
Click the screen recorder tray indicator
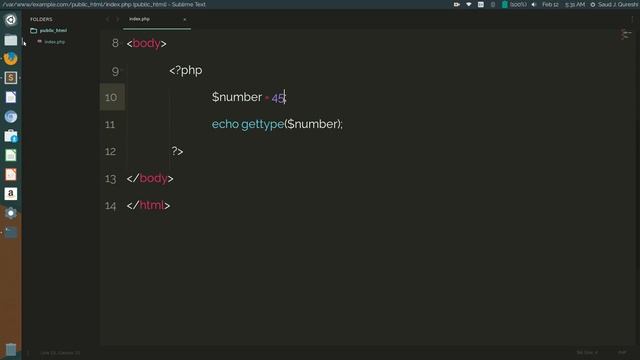(x=457, y=4)
